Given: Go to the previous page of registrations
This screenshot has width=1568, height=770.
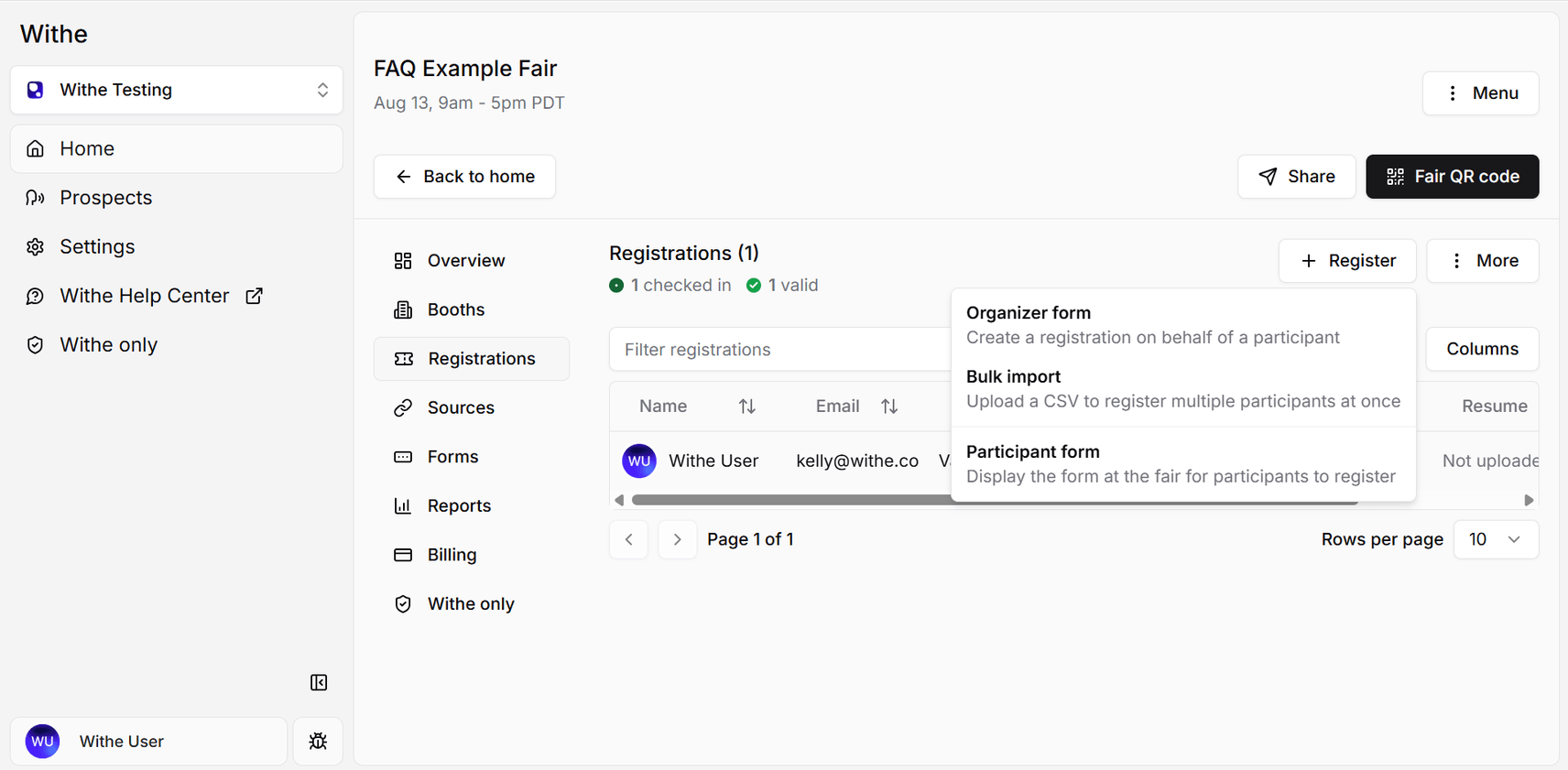Looking at the screenshot, I should pos(629,539).
